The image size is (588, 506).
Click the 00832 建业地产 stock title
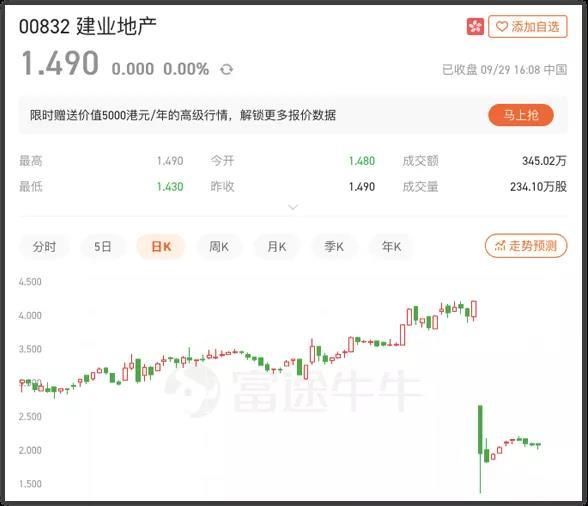click(x=88, y=26)
